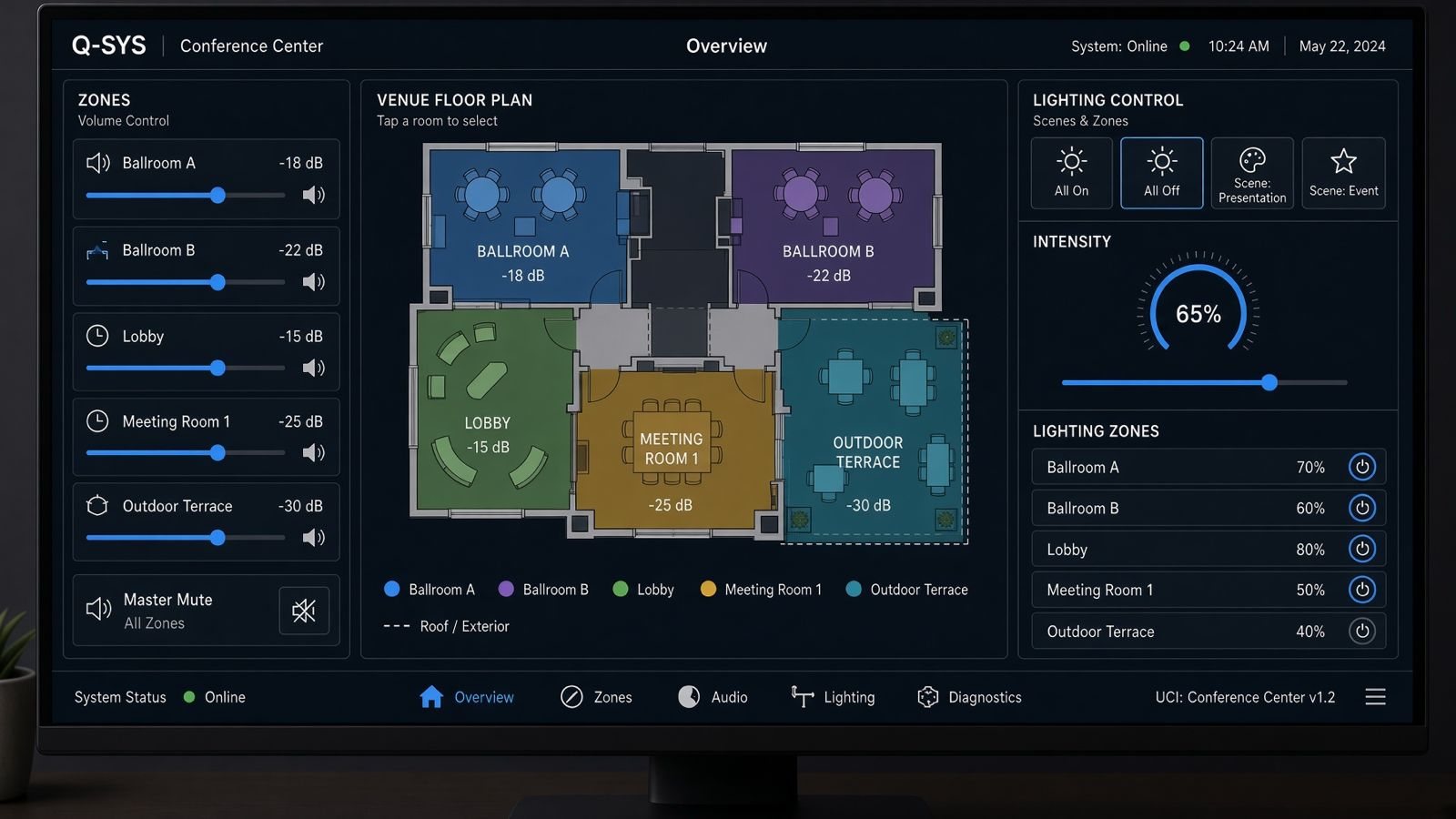Screen dimensions: 1456x819
Task: Toggle Lobby lighting zone power
Action: point(1362,549)
